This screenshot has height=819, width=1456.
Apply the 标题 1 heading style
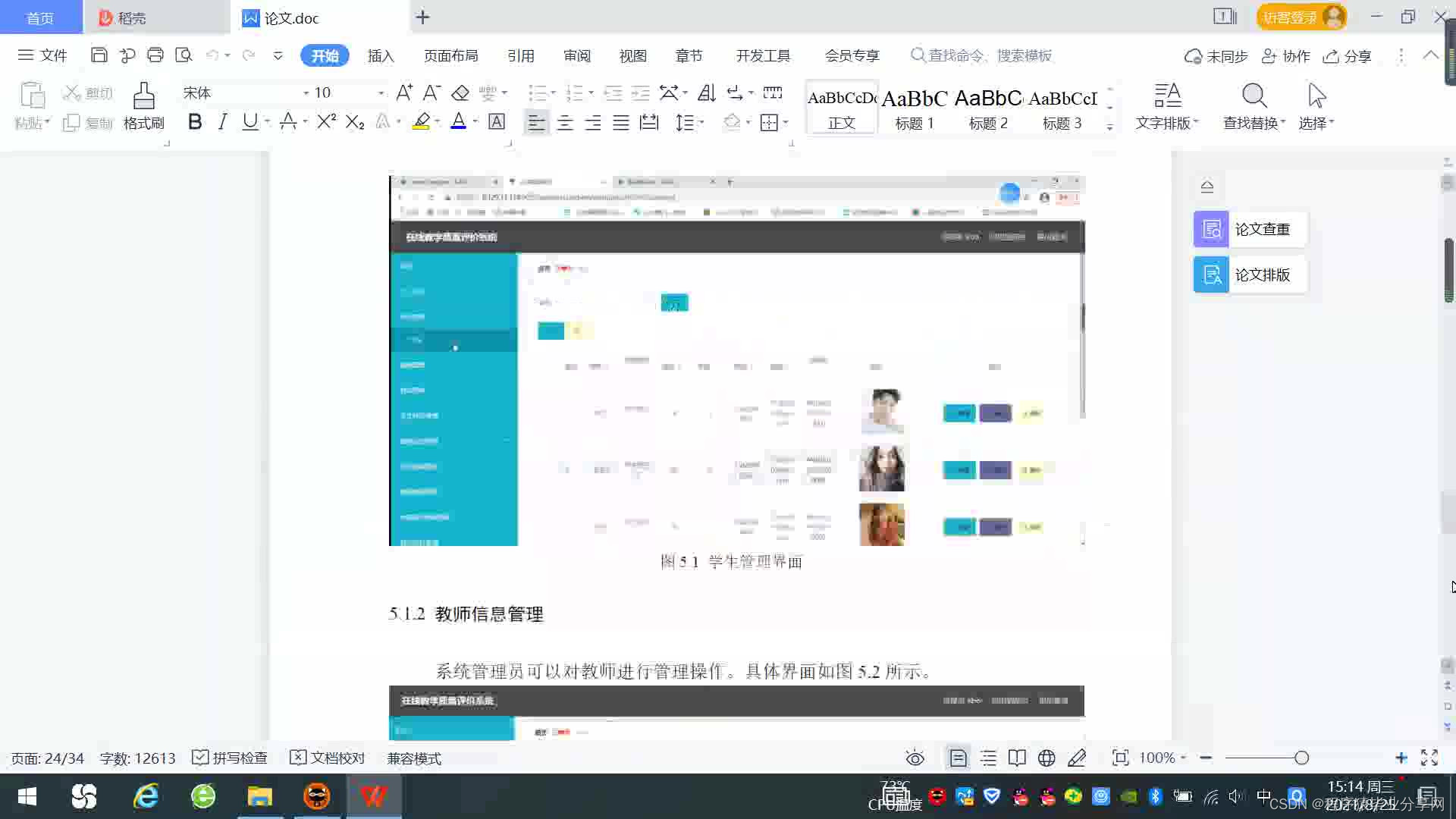pyautogui.click(x=915, y=108)
